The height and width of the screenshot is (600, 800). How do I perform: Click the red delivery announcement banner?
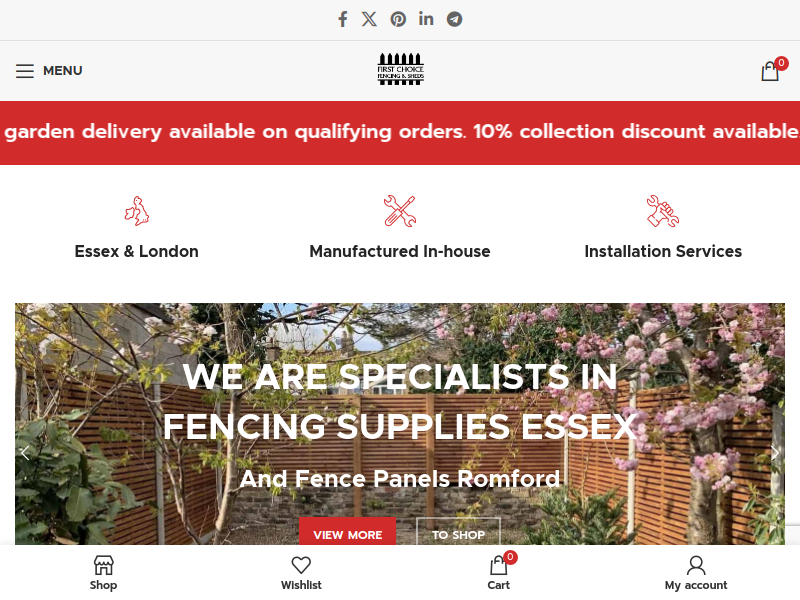400,133
